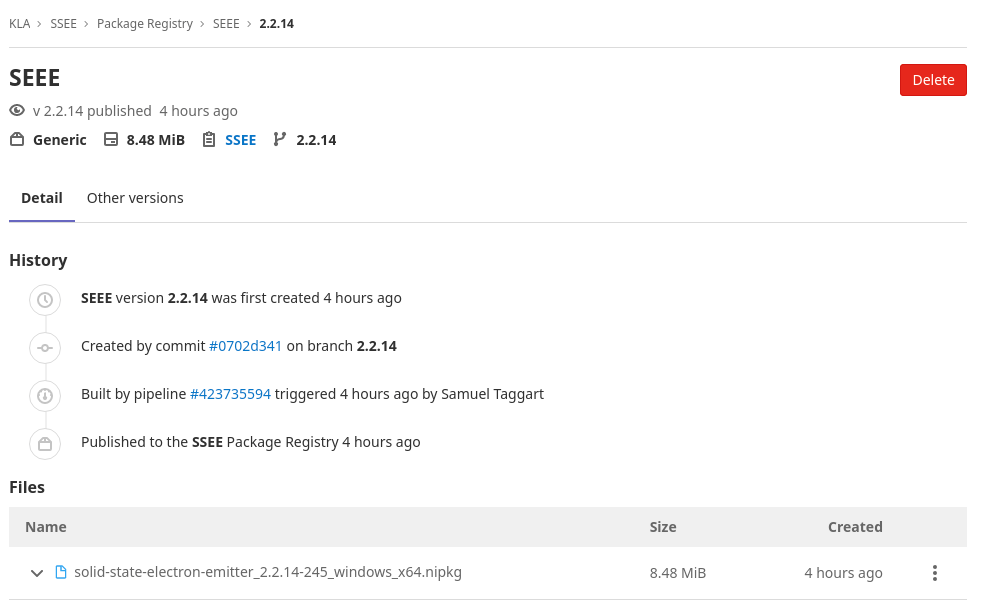This screenshot has width=993, height=613.
Task: Click the eye icon beside v 2.2.14 published
Action: click(17, 111)
